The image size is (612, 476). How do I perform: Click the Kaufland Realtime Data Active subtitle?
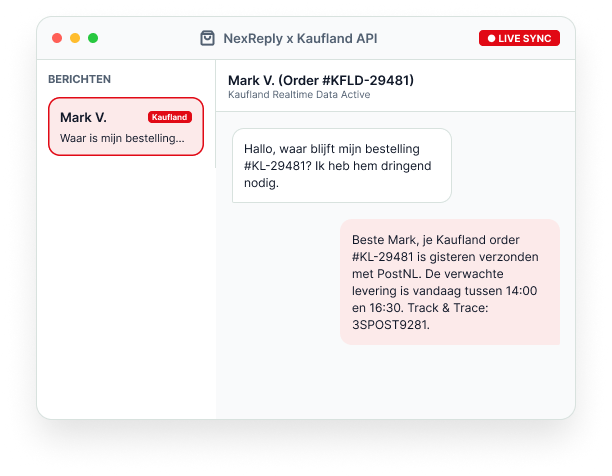[x=299, y=95]
